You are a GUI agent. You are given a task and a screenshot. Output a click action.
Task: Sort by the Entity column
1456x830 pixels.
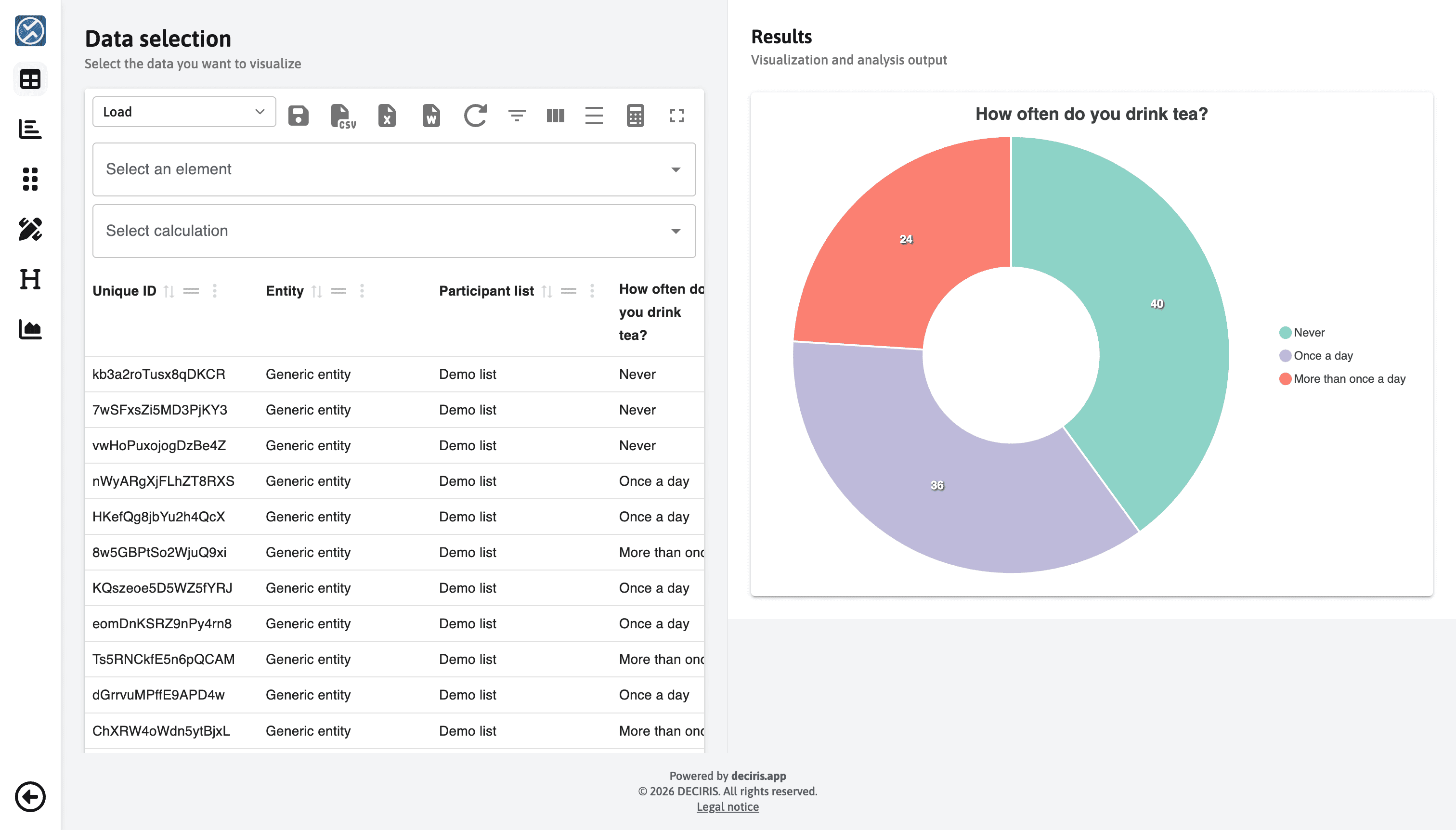pos(317,291)
